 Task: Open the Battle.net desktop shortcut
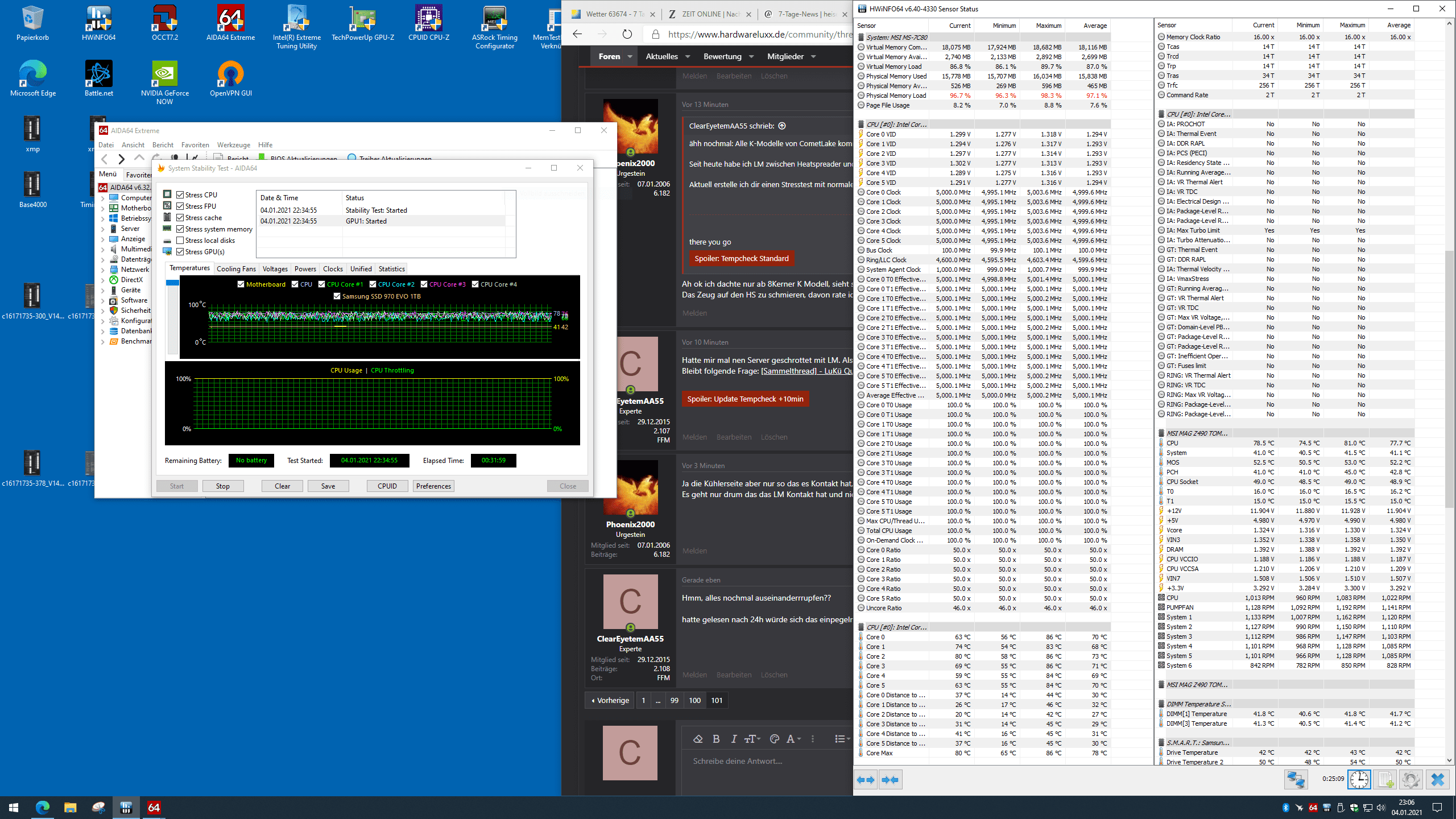(98, 78)
